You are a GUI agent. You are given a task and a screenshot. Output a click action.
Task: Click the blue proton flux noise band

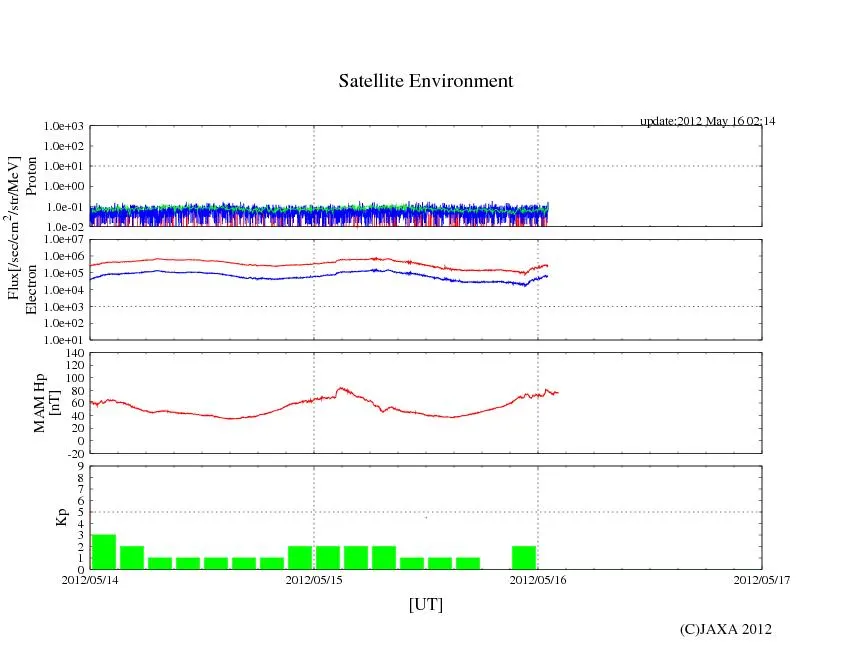click(318, 216)
